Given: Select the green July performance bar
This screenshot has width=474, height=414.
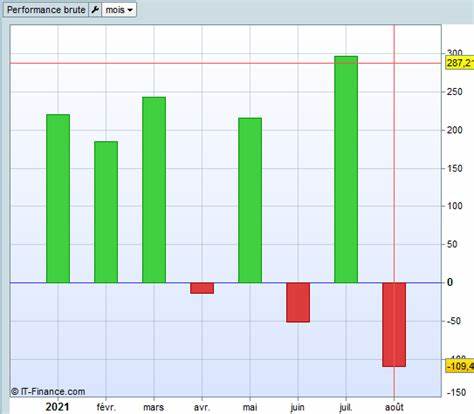Looking at the screenshot, I should (346, 169).
